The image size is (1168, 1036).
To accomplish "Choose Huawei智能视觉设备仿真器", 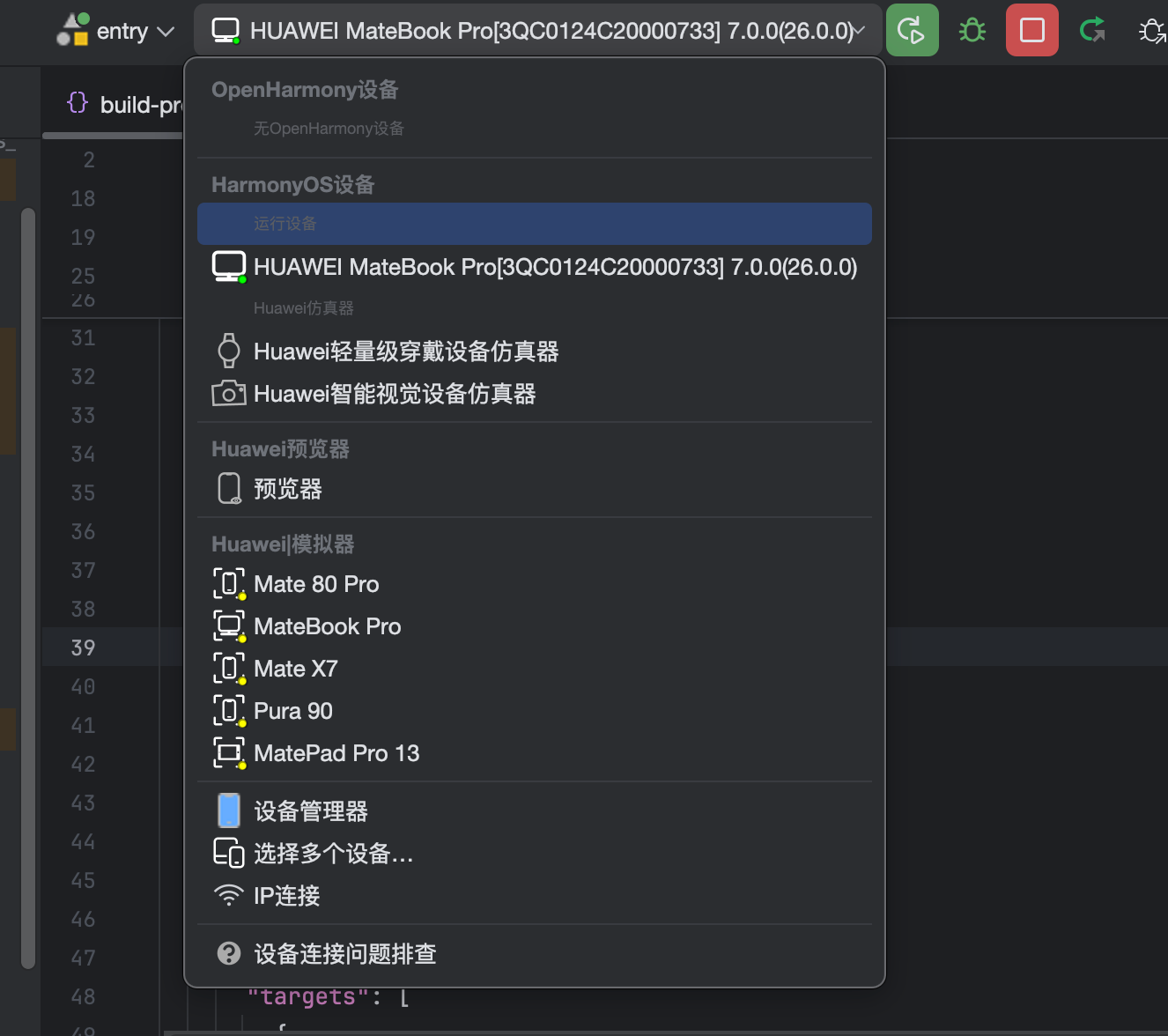I will click(x=535, y=394).
